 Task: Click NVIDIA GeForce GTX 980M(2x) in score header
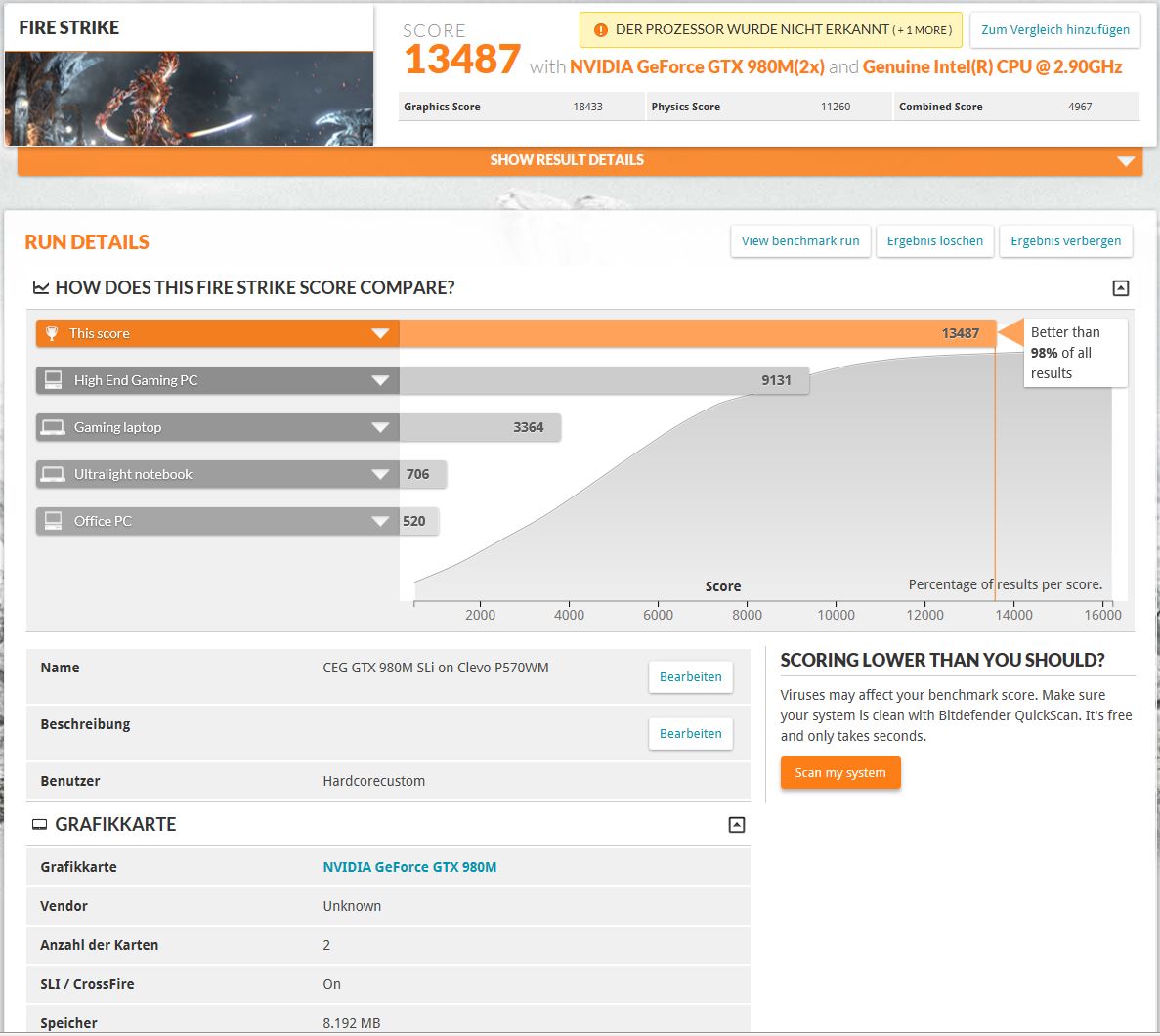coord(697,67)
